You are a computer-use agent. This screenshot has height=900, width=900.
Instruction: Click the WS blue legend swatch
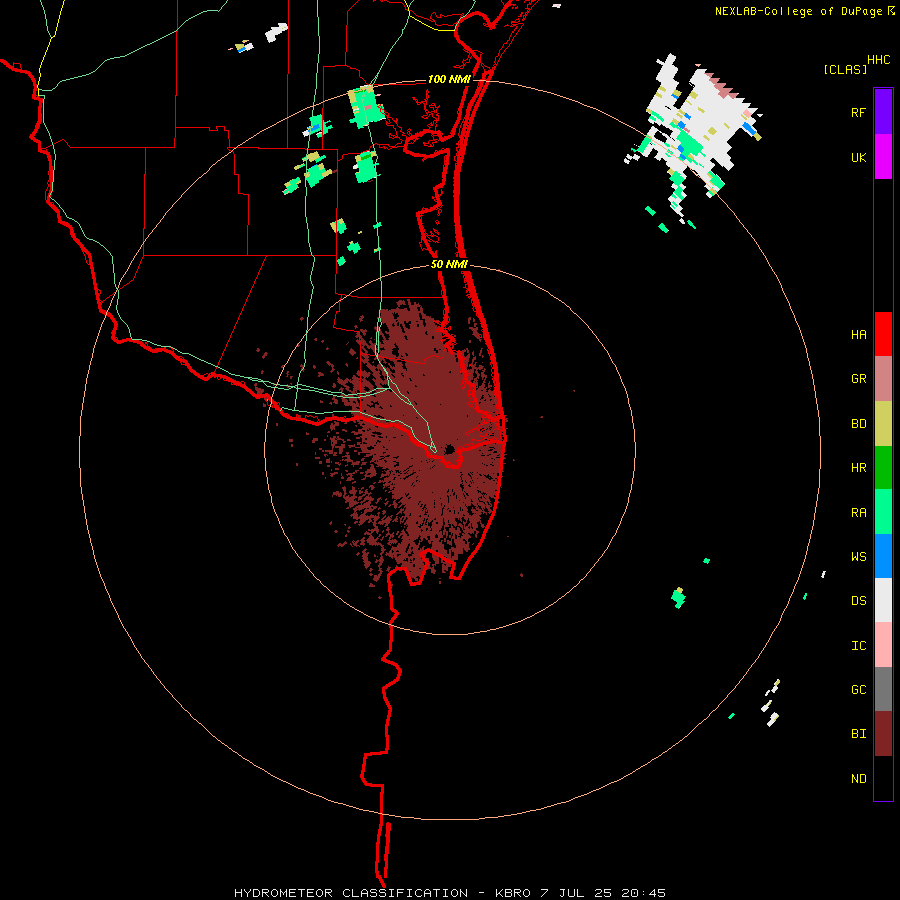point(883,556)
